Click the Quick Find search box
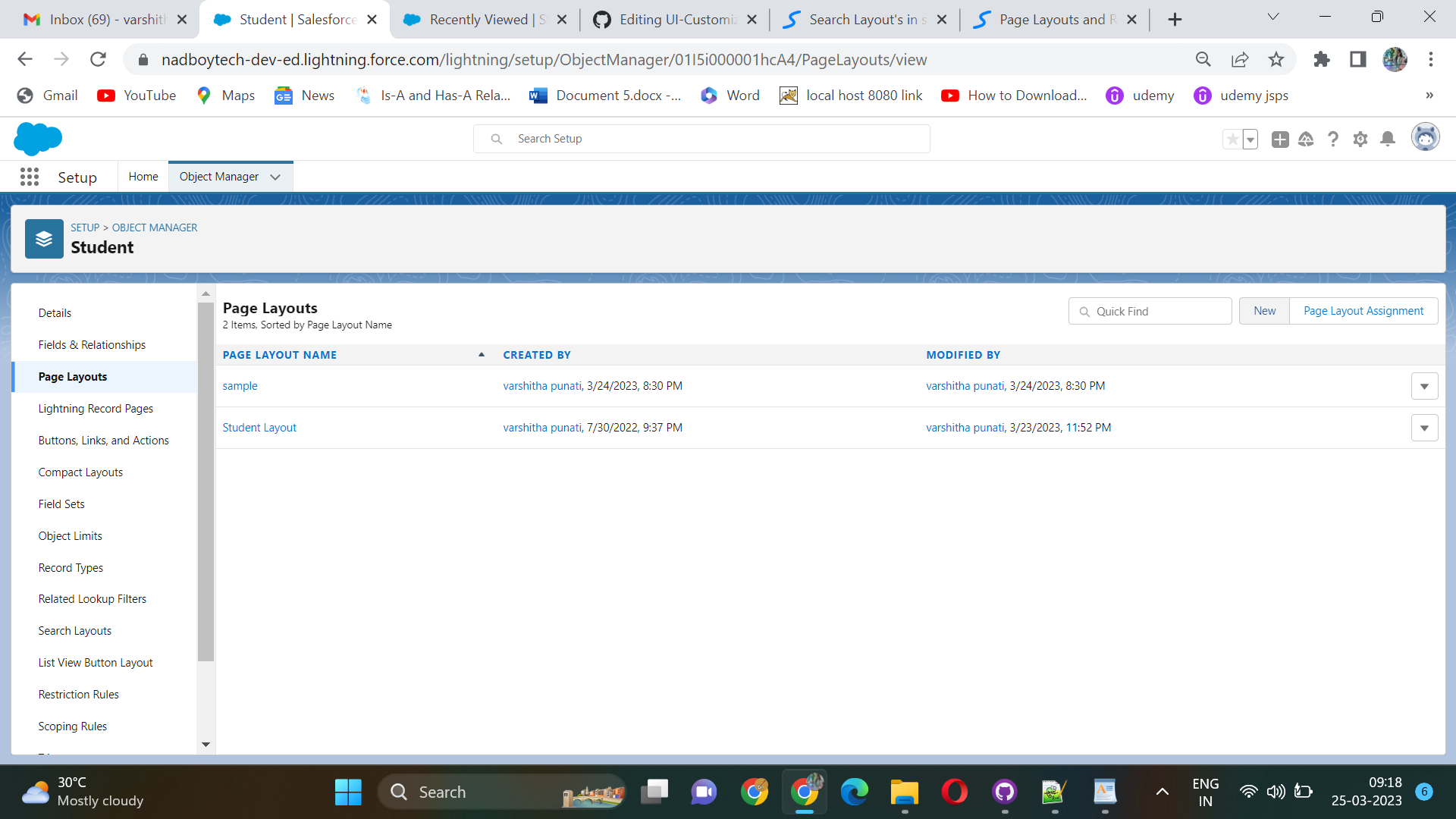 tap(1149, 311)
